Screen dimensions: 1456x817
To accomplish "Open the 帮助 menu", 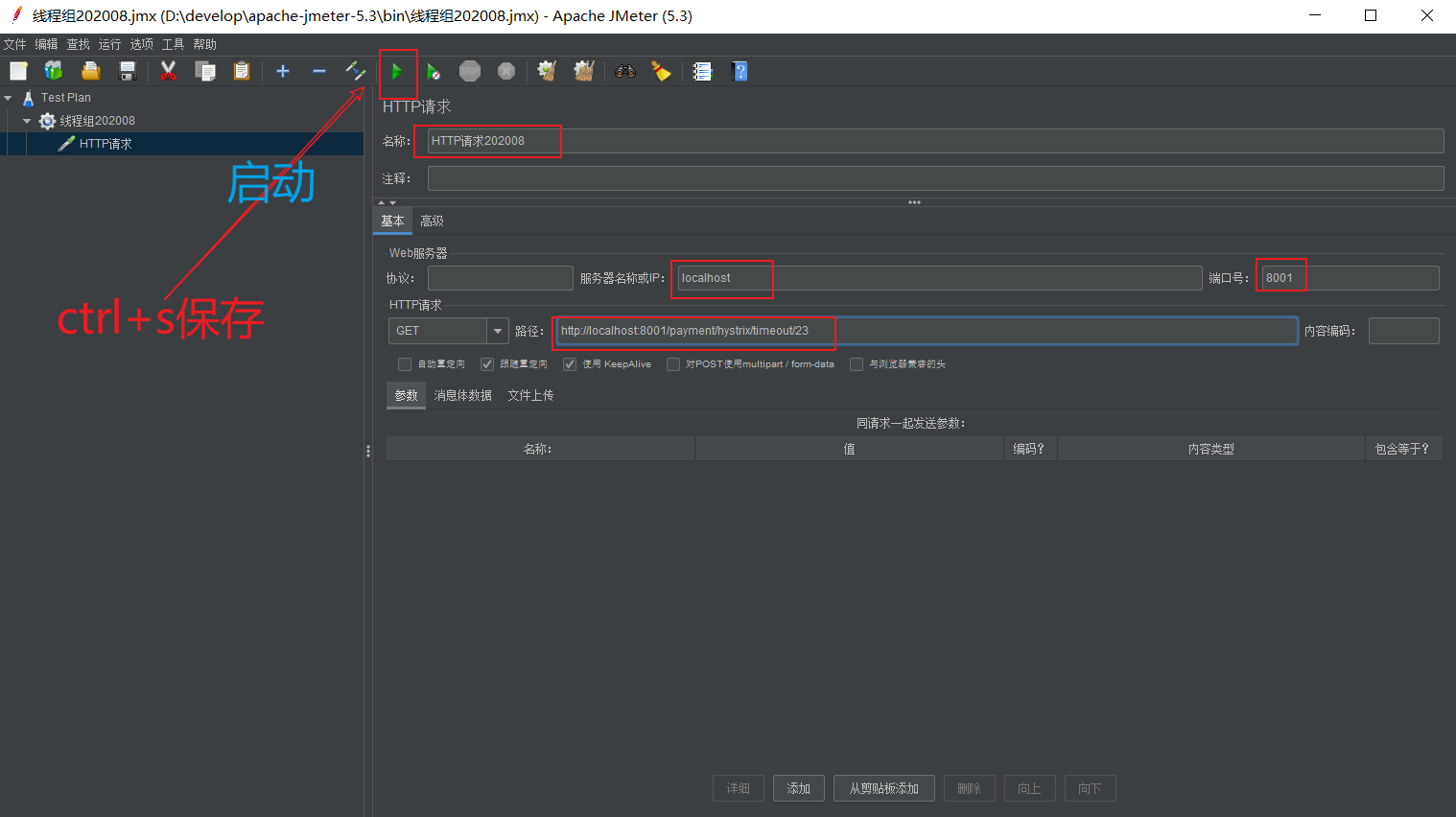I will tap(205, 44).
